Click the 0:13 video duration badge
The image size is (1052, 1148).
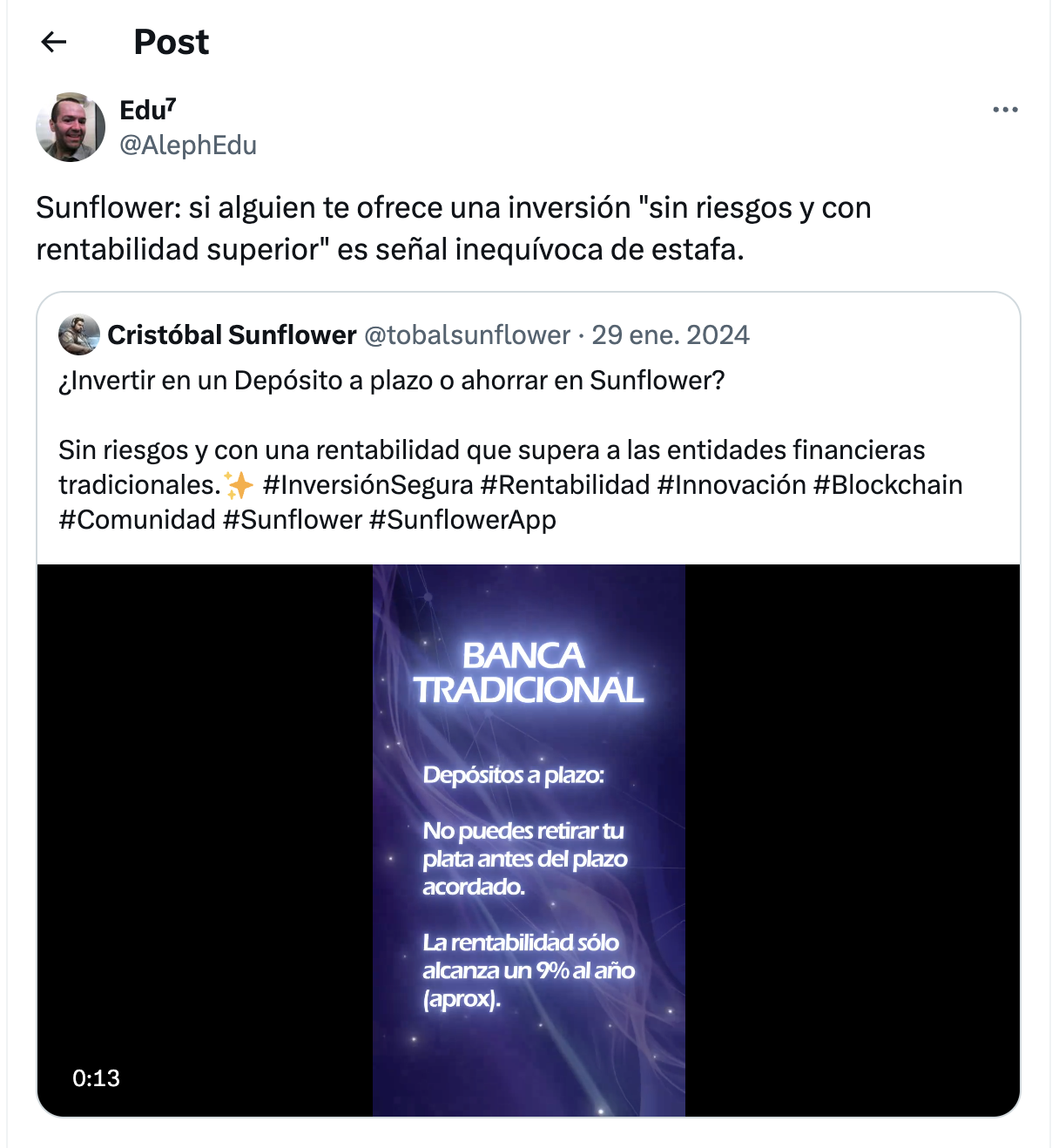tap(96, 1078)
